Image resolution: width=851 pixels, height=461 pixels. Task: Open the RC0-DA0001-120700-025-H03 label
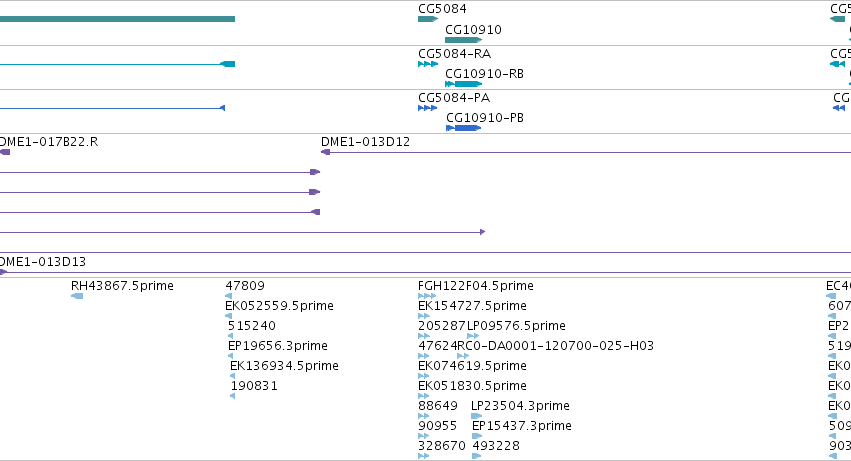click(556, 346)
